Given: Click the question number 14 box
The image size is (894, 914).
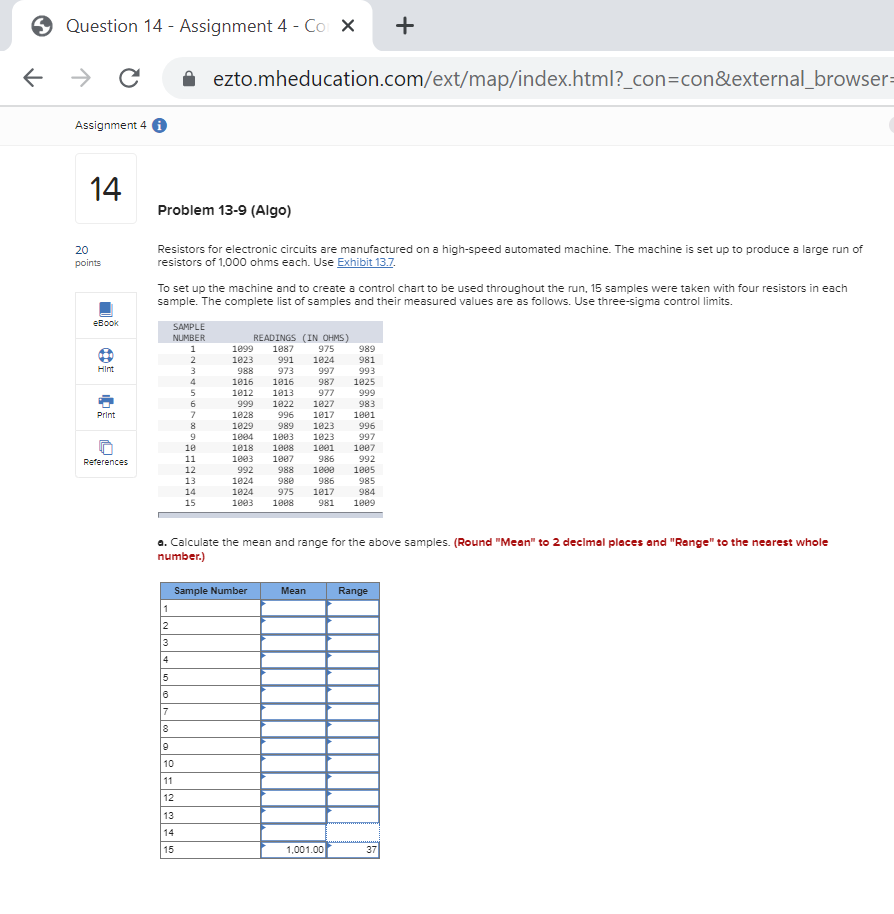Looking at the screenshot, I should click(106, 189).
